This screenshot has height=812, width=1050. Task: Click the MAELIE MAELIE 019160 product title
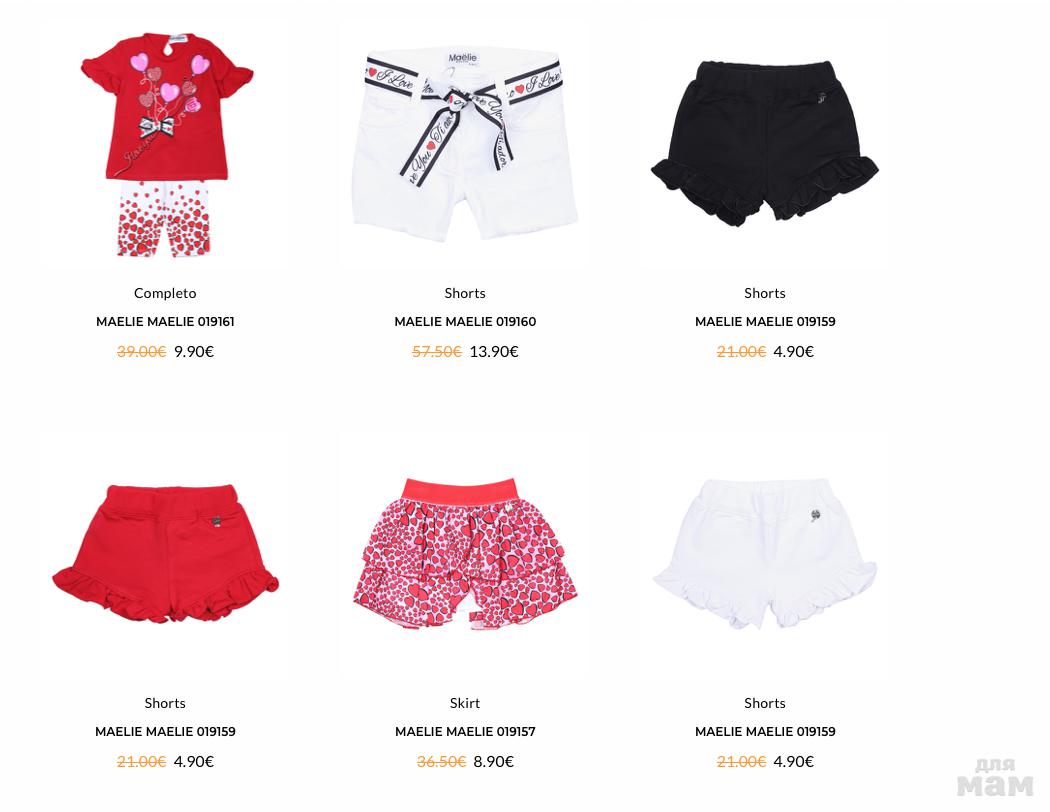pyautogui.click(x=465, y=321)
